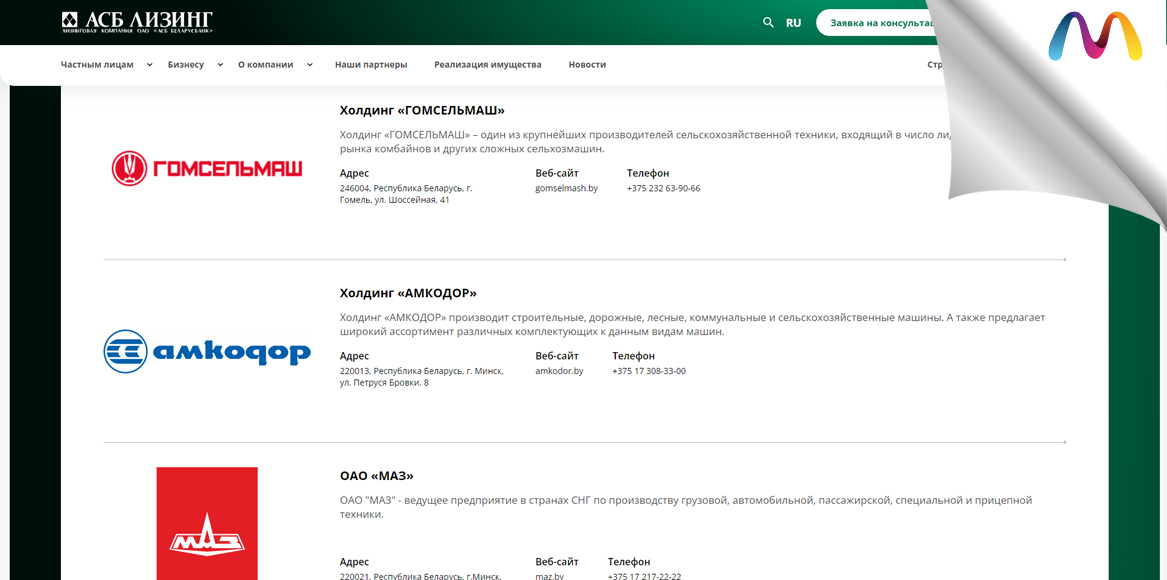The height and width of the screenshot is (580, 1167).
Task: Go to Наши партнеры page
Action: click(x=371, y=65)
